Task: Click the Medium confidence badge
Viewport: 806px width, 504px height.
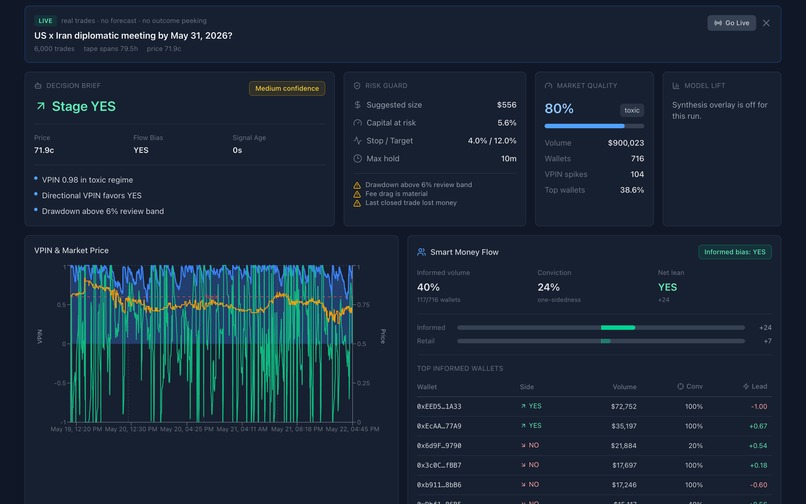Action: point(287,88)
